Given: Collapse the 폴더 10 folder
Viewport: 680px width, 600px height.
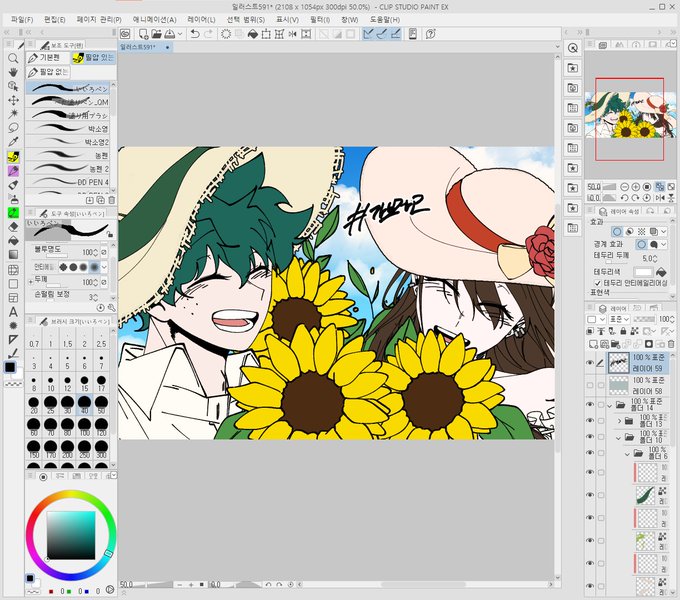Looking at the screenshot, I should [619, 438].
